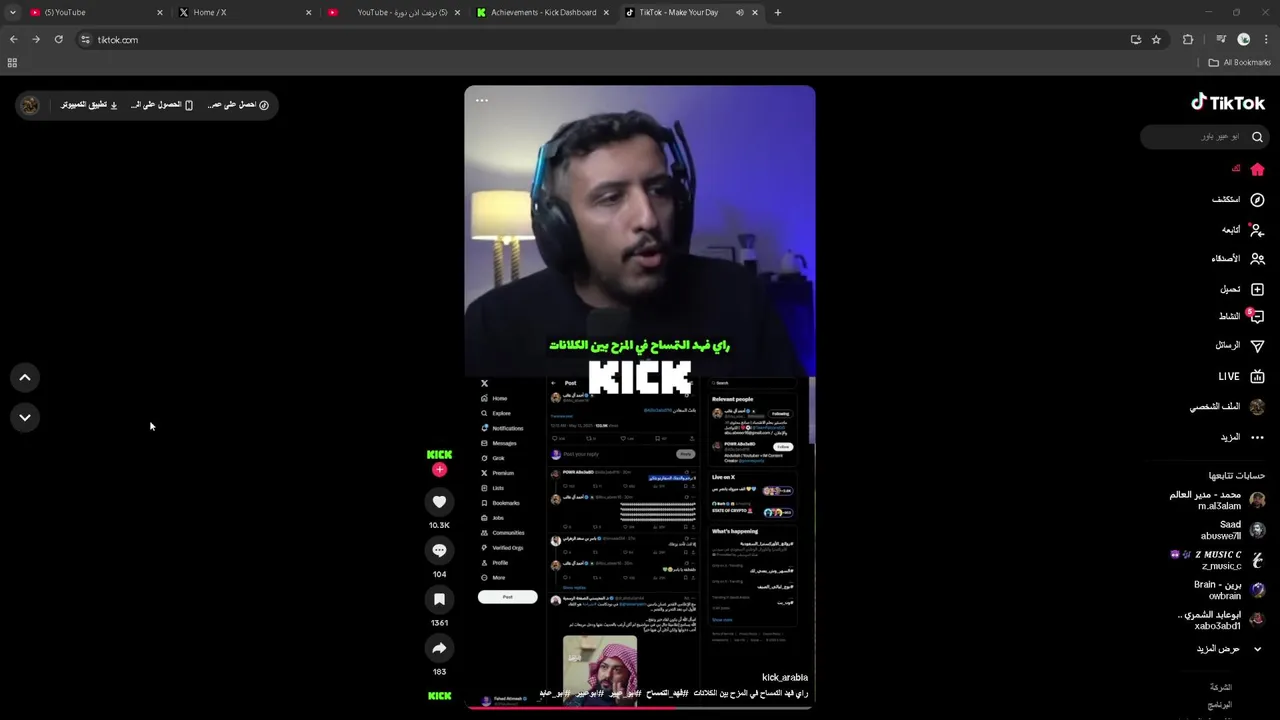
Task: Switch to the second YouTube tab
Action: point(394,12)
